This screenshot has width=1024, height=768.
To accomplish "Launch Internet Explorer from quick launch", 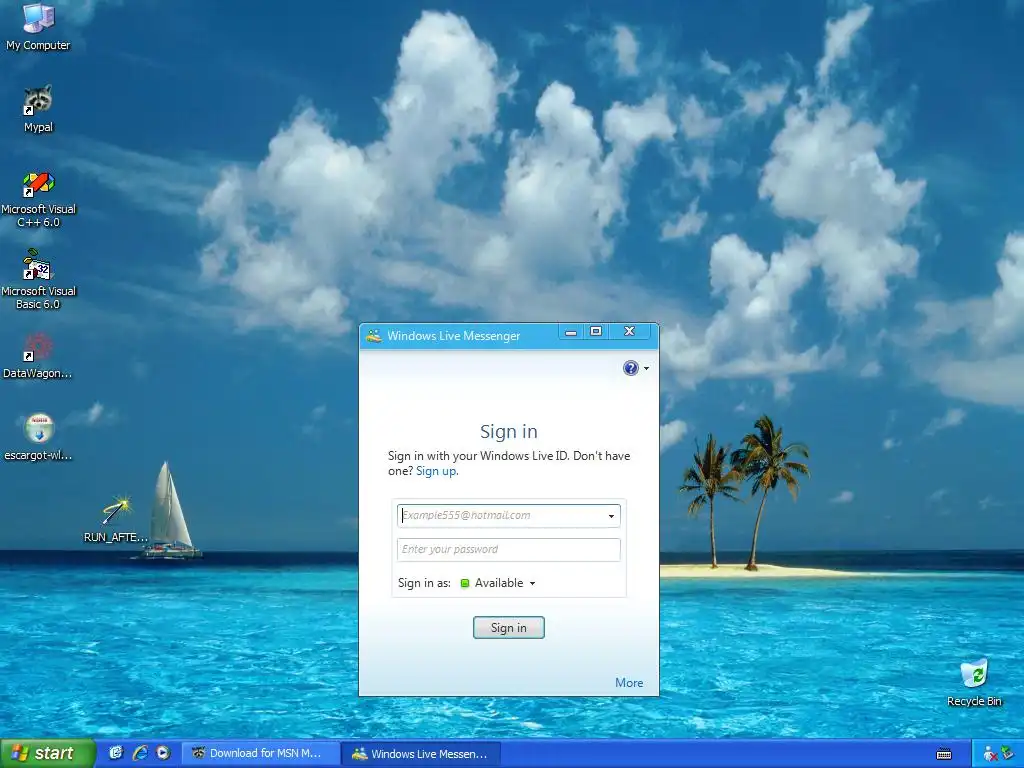I will (140, 753).
